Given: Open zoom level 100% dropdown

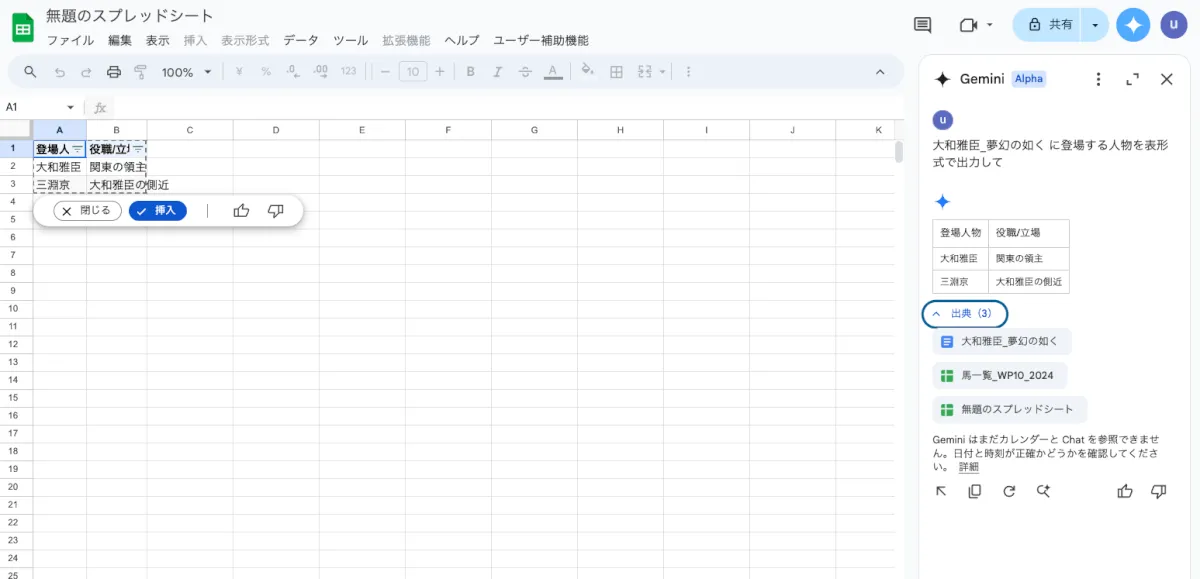Looking at the screenshot, I should click(187, 72).
